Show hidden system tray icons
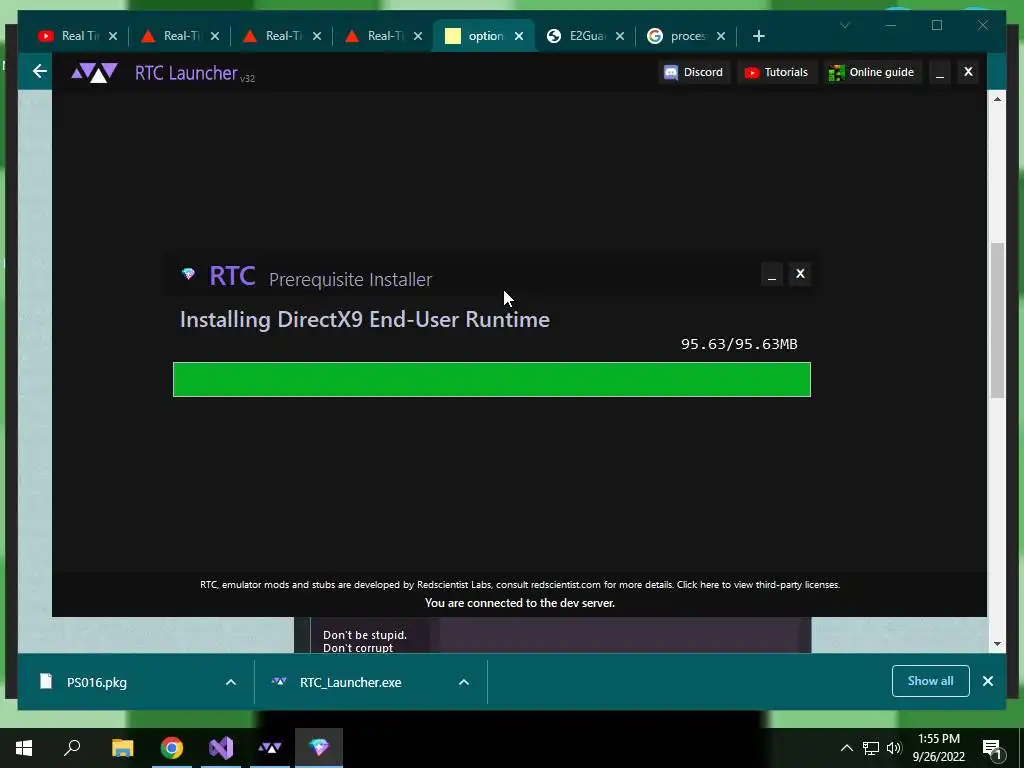1024x768 pixels. 846,748
